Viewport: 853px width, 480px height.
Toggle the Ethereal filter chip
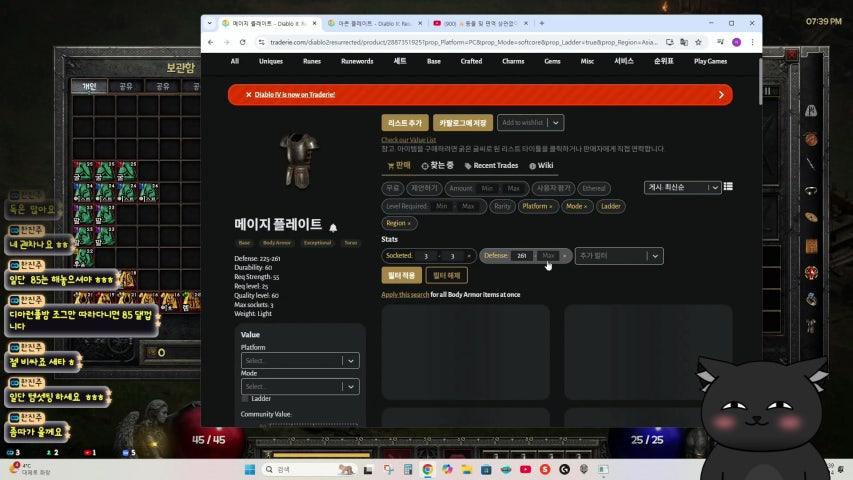click(594, 188)
